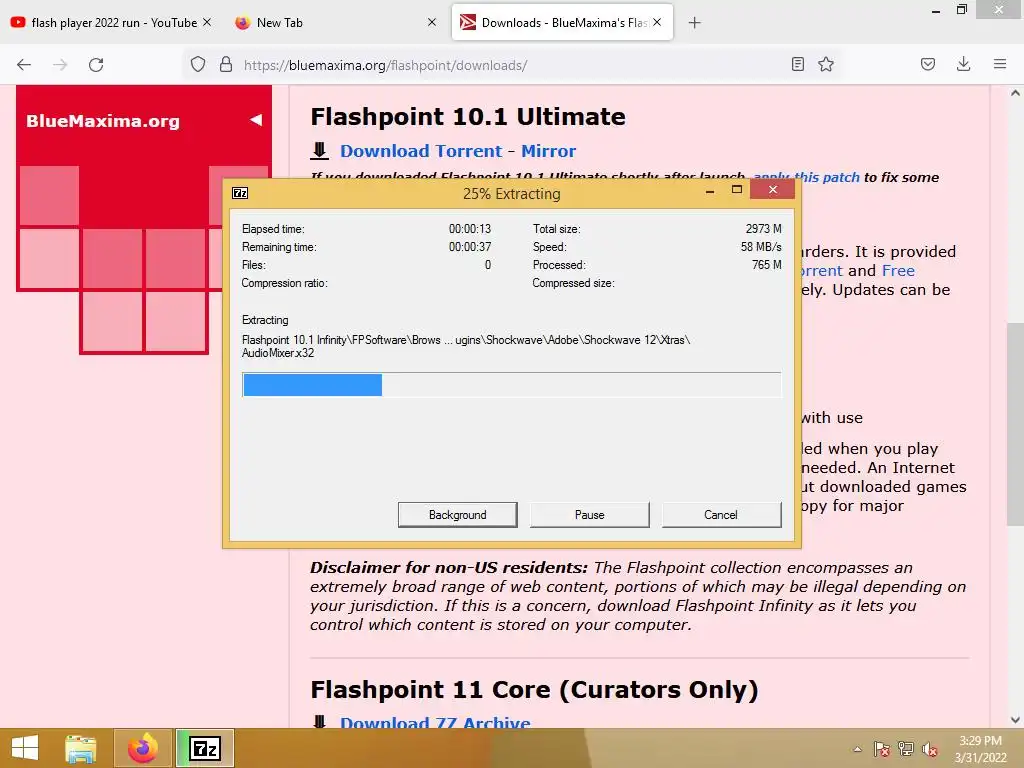
Task: Pause the 7-Zip extraction
Action: pos(590,515)
